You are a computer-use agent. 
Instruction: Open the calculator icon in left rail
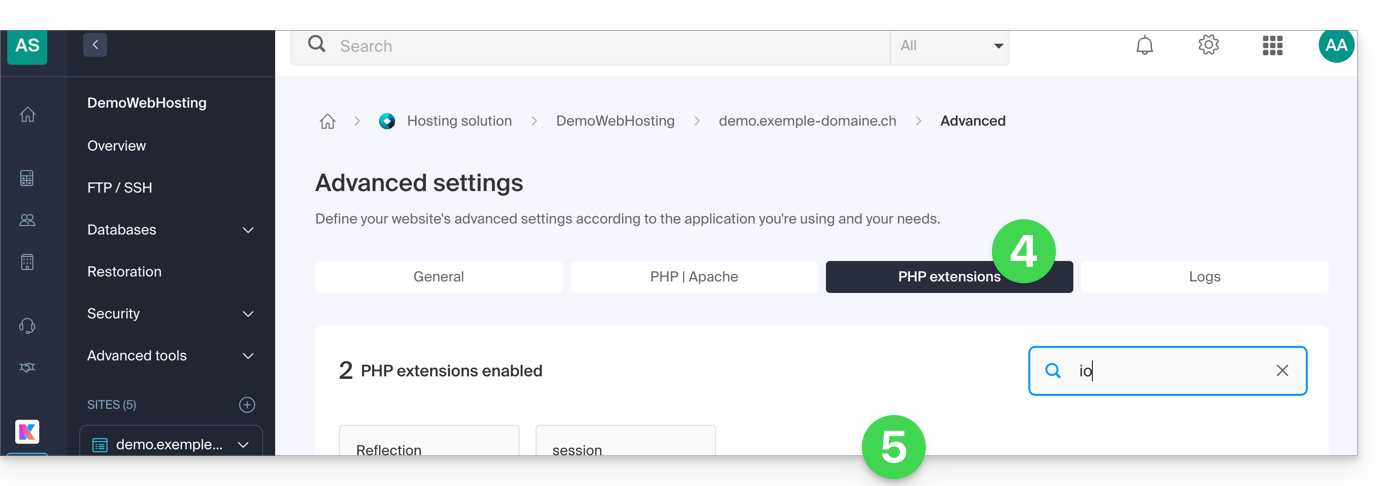(x=28, y=178)
